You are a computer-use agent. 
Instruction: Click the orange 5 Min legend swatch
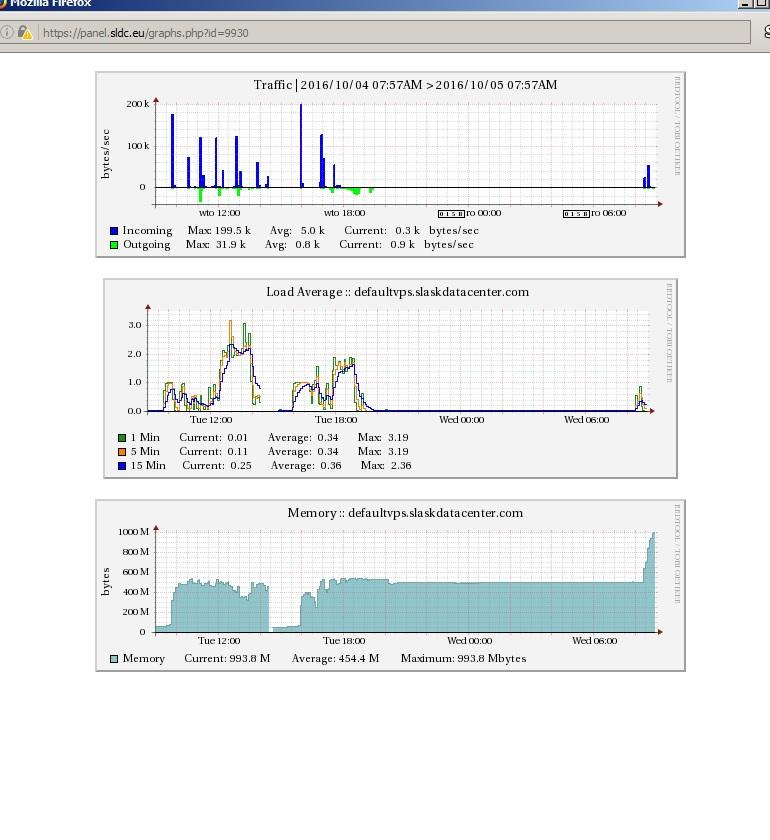tap(122, 452)
